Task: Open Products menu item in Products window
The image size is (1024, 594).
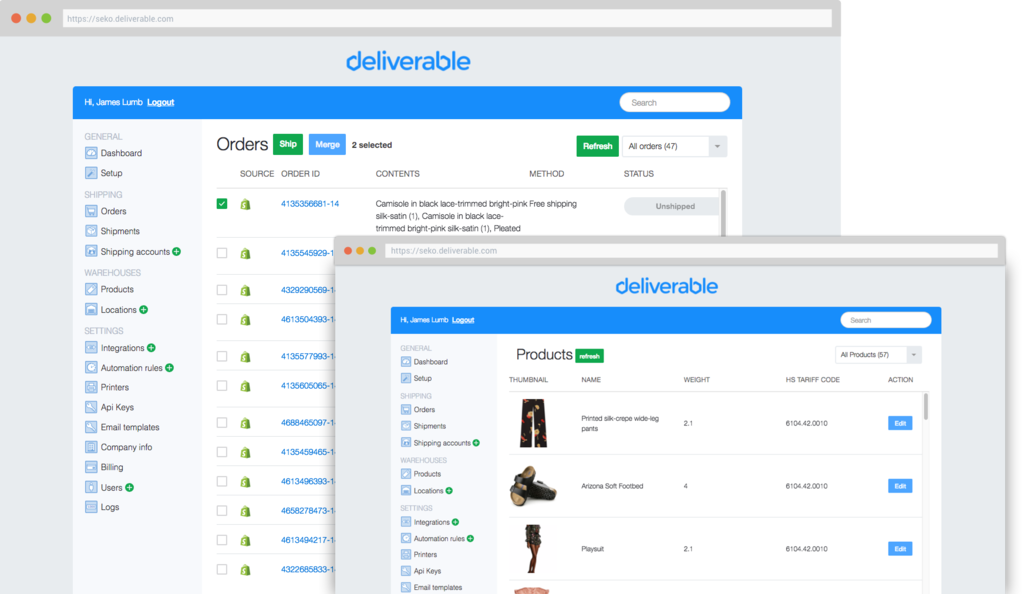Action: tap(427, 474)
